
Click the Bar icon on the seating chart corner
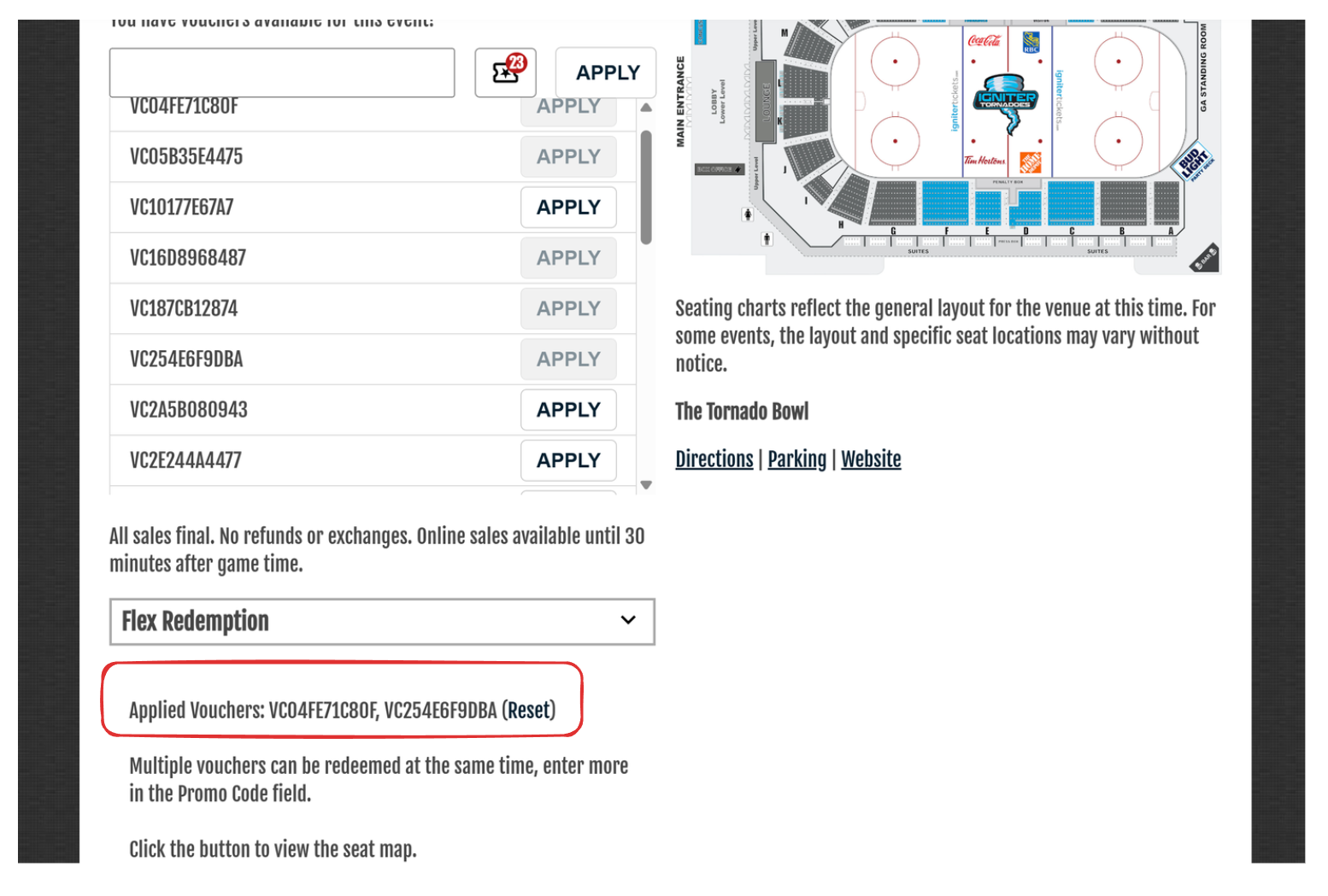click(x=1205, y=258)
